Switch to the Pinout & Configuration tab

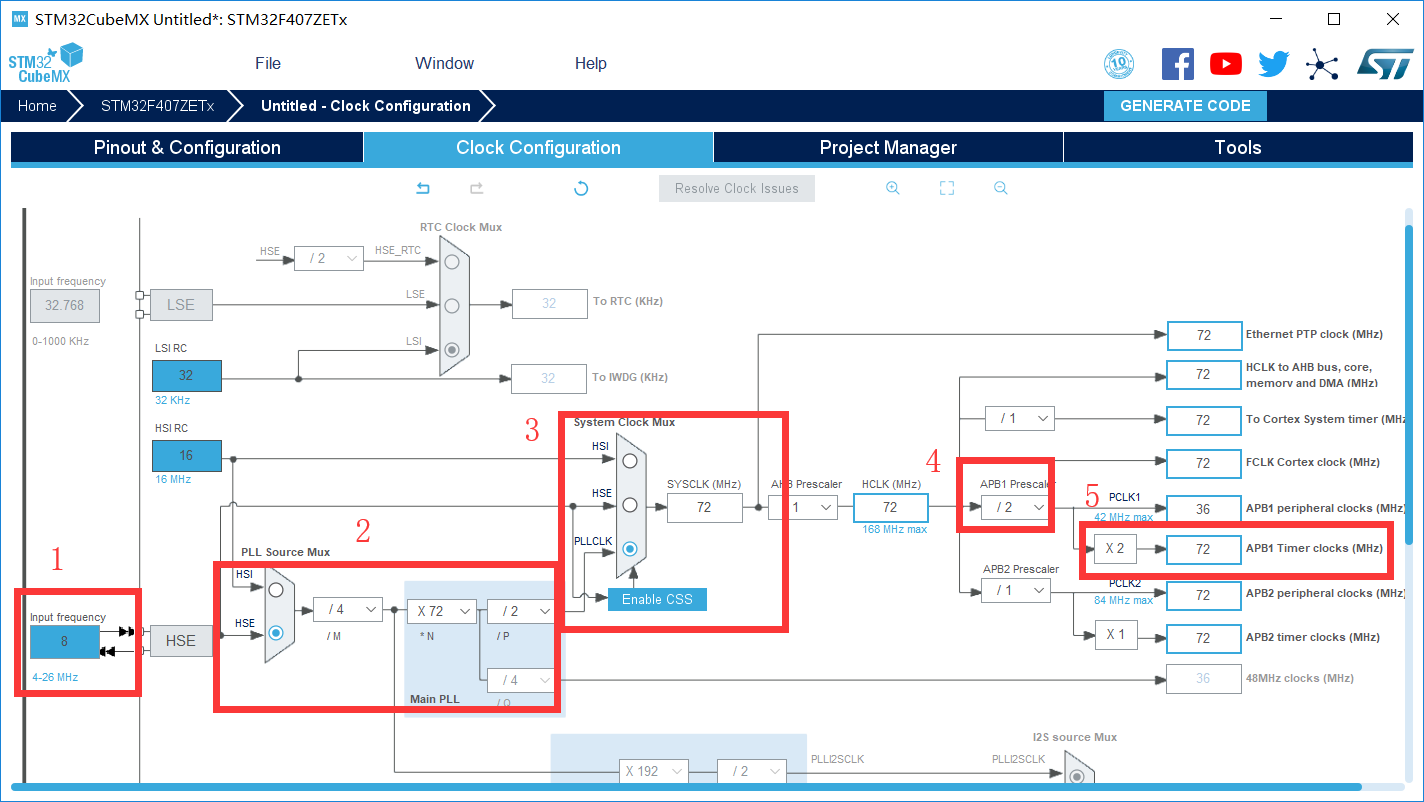point(187,148)
